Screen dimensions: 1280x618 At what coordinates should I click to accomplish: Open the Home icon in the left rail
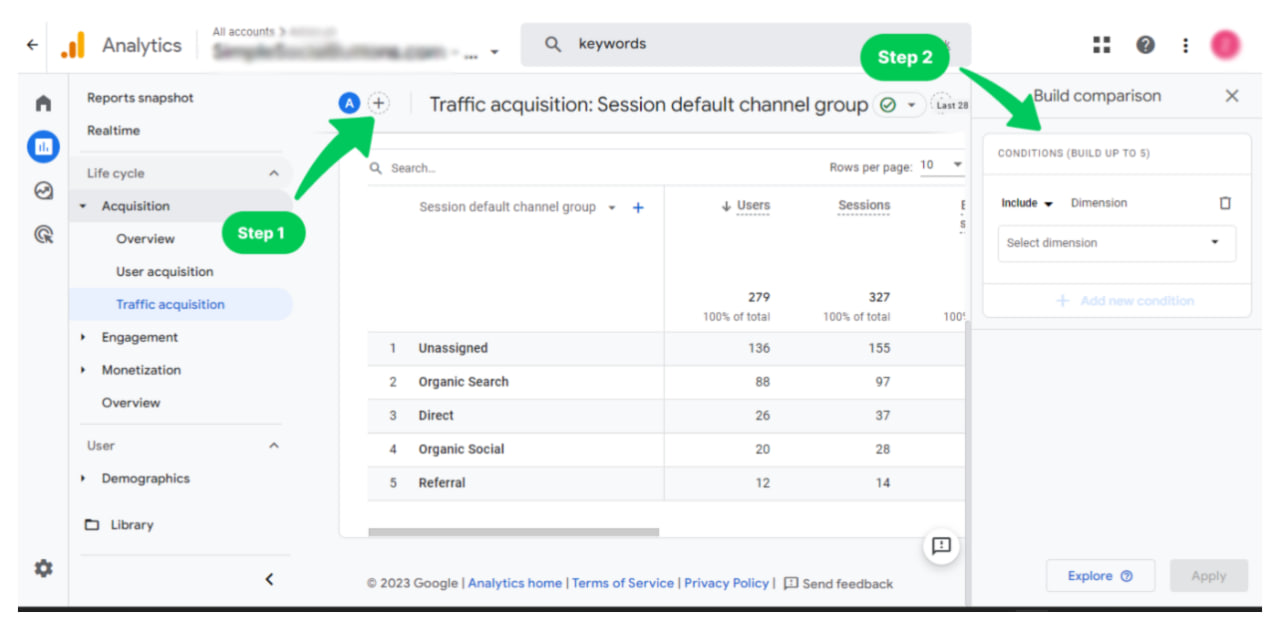pos(42,103)
